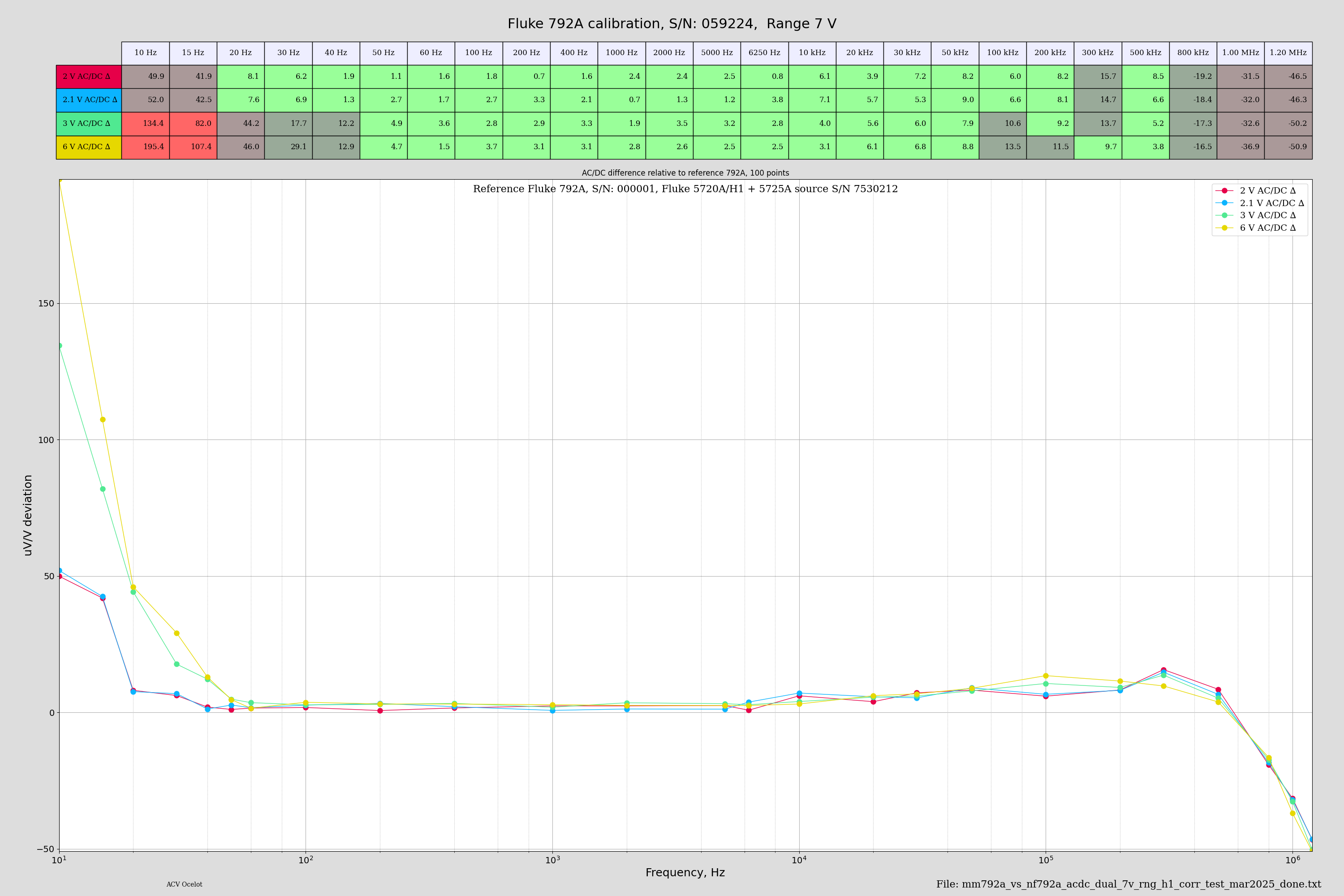This screenshot has height=896, width=1344.
Task: Click the '20 Hz' column header
Action: (241, 53)
